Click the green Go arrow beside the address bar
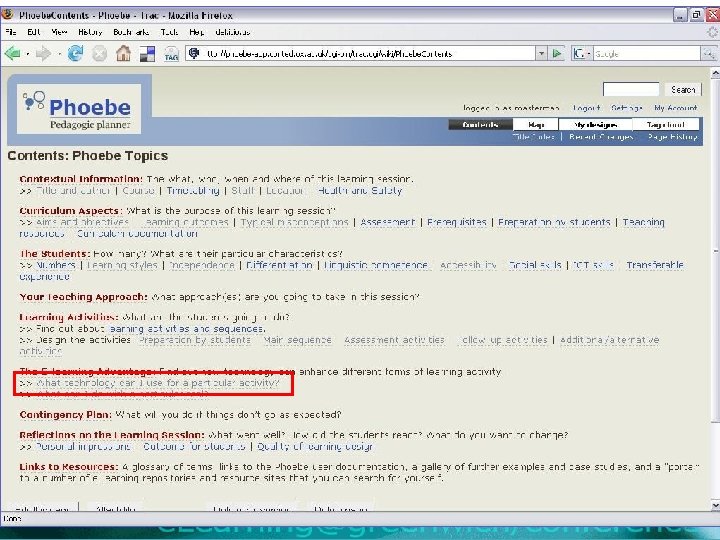This screenshot has width=720, height=540. [557, 53]
